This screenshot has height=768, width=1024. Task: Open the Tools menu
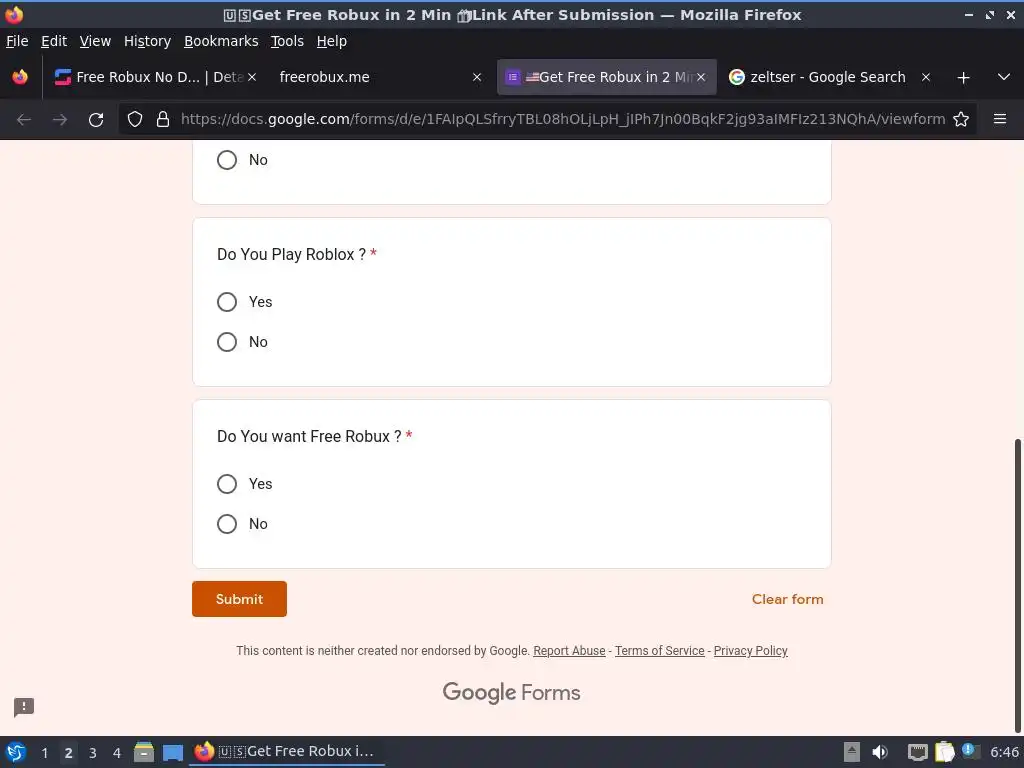[x=287, y=41]
